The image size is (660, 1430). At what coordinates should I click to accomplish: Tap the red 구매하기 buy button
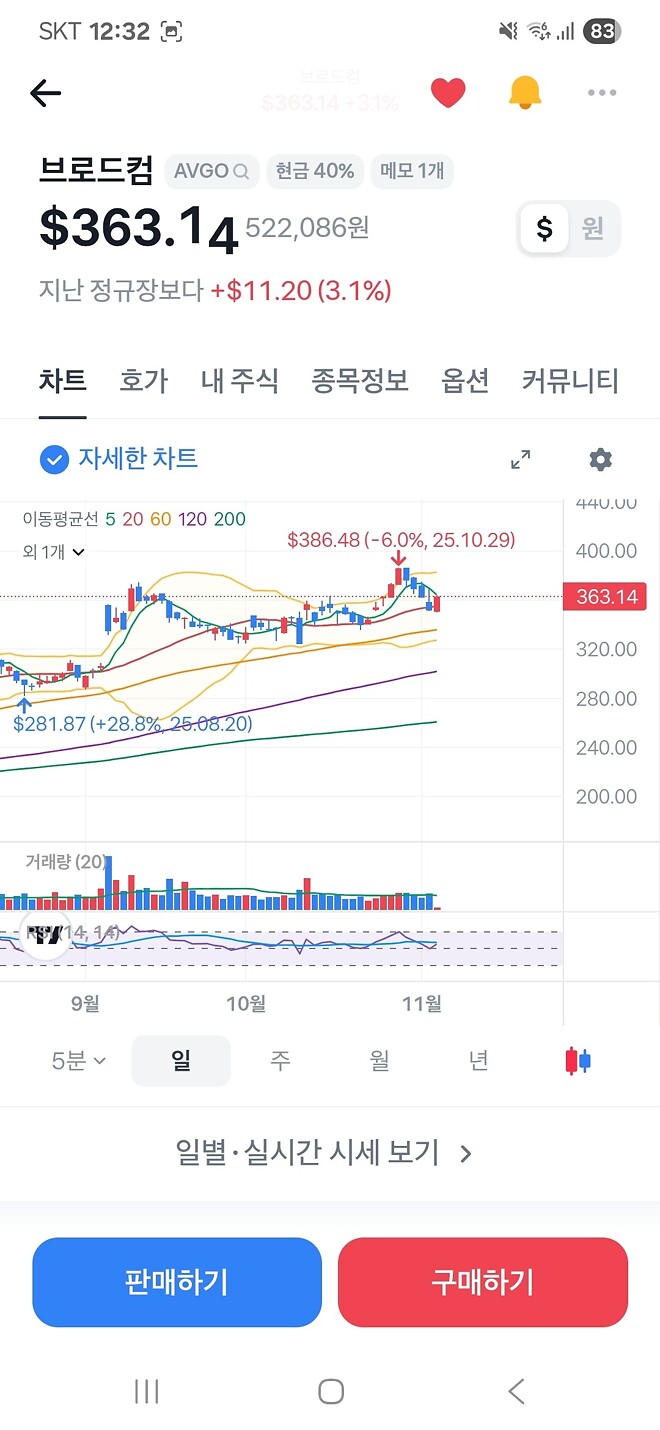point(483,1283)
